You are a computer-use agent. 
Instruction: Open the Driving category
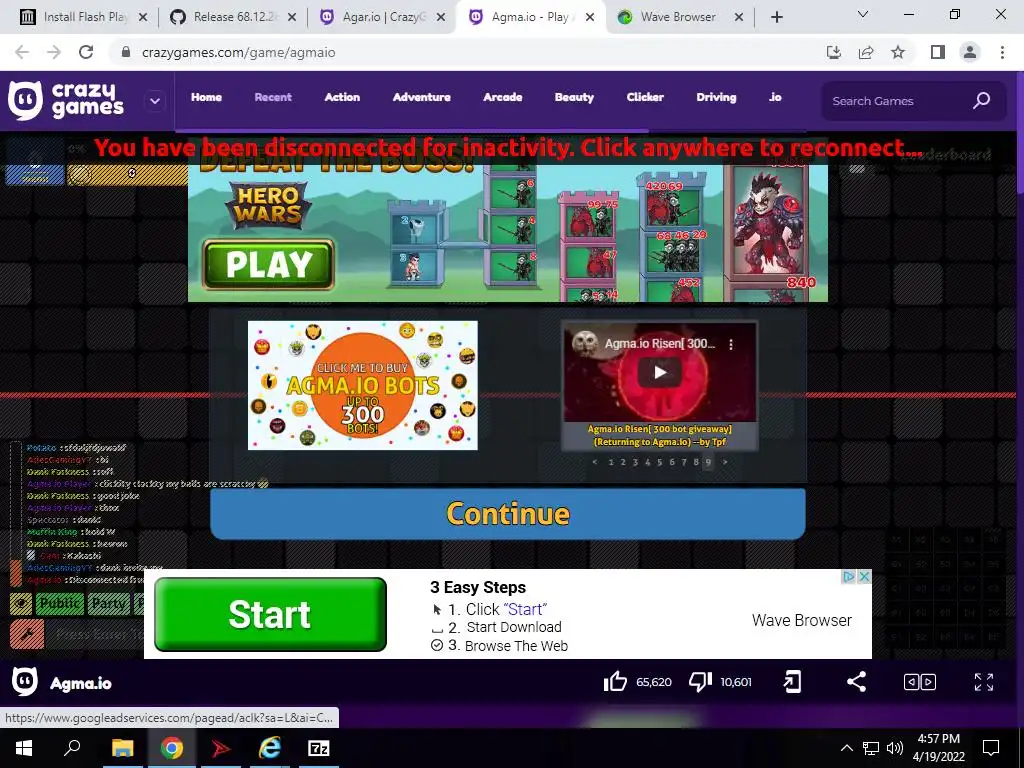(716, 97)
